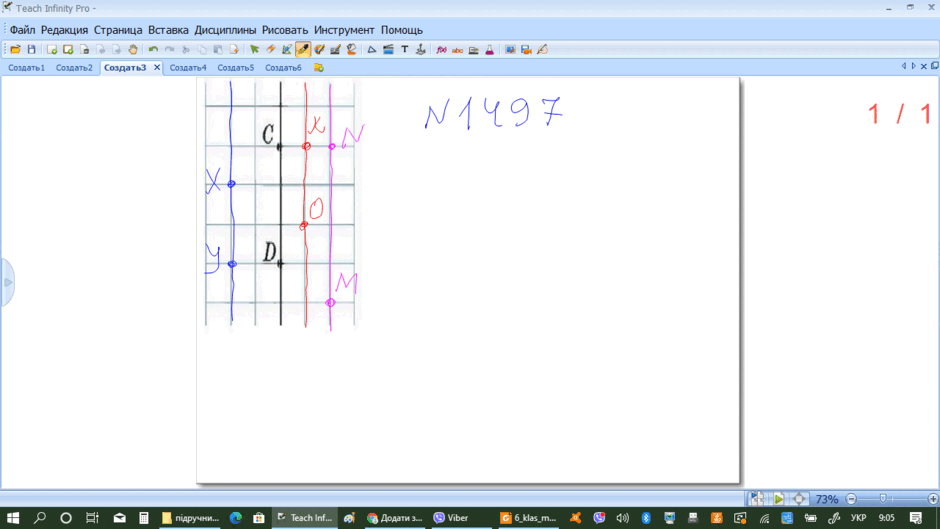This screenshot has height=529, width=940.
Task: Open the Инструмент menu
Action: click(x=344, y=30)
